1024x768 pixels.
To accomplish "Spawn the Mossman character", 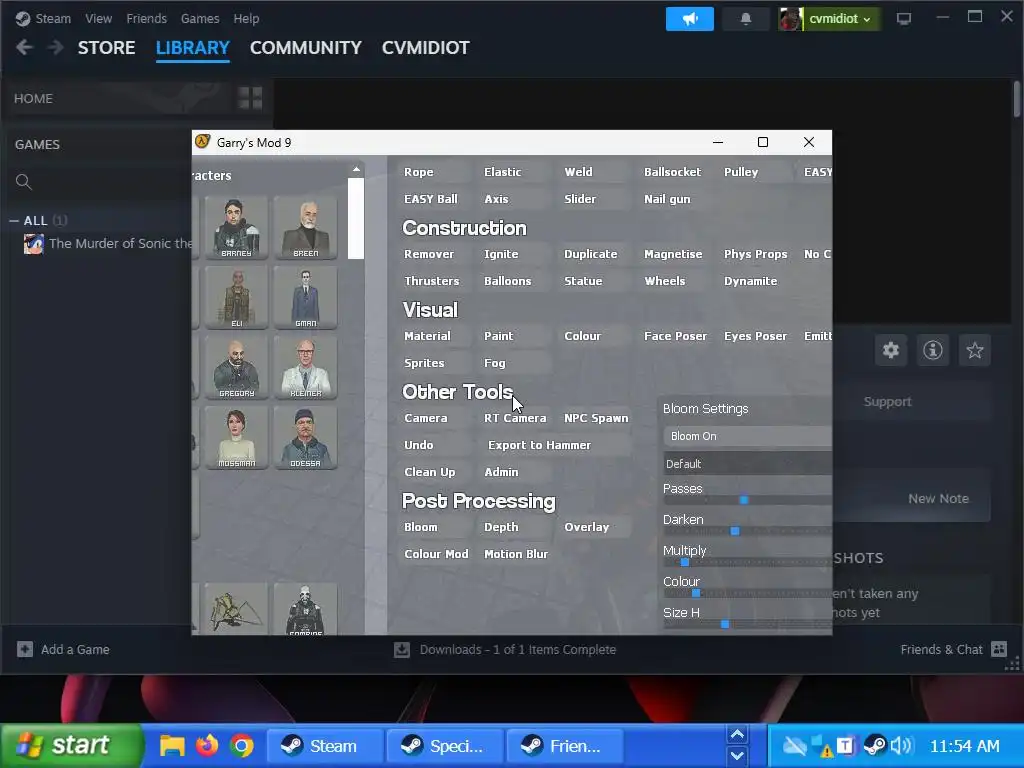I will coord(236,437).
